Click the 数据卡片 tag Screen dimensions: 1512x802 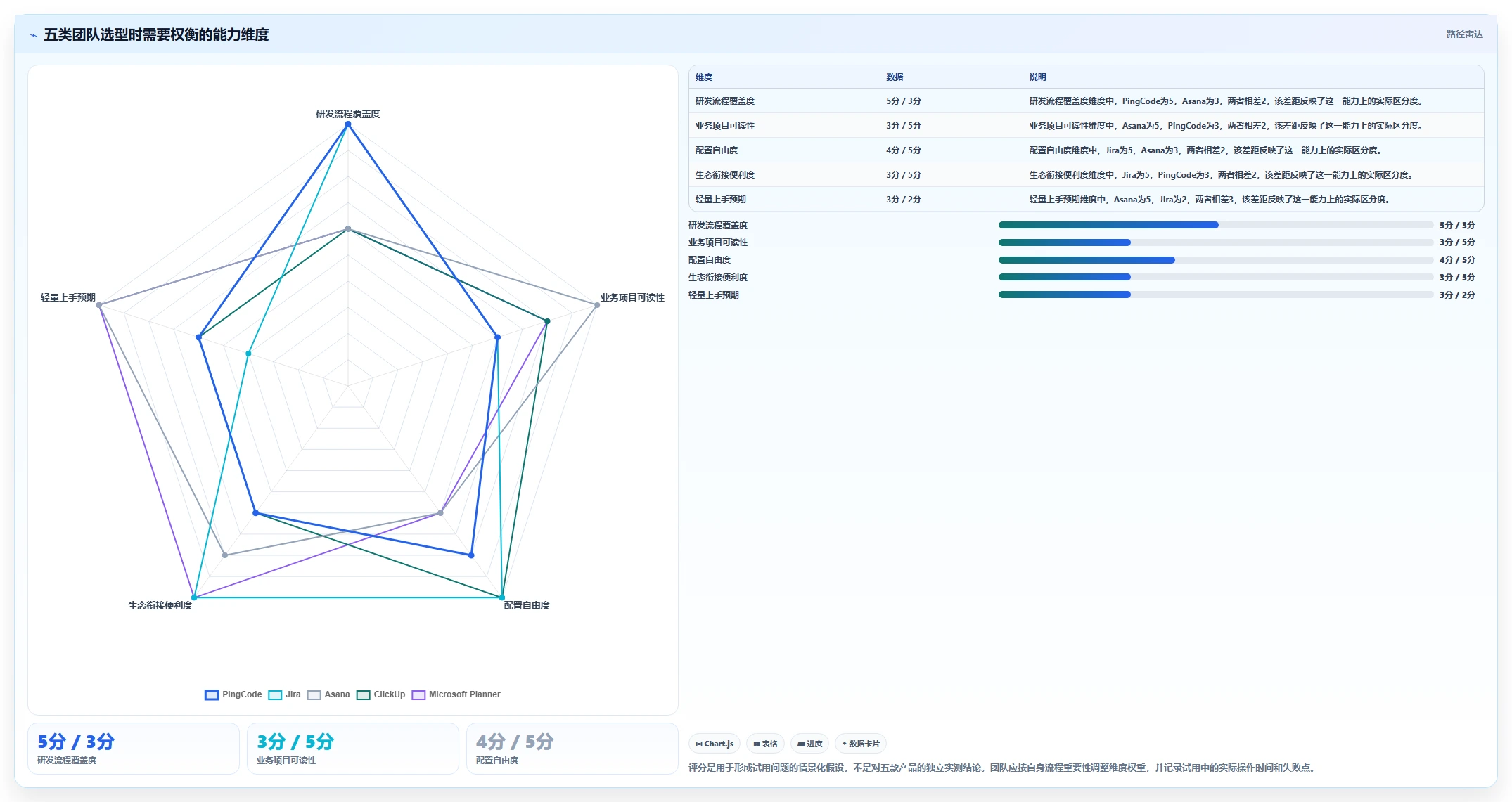[x=861, y=744]
